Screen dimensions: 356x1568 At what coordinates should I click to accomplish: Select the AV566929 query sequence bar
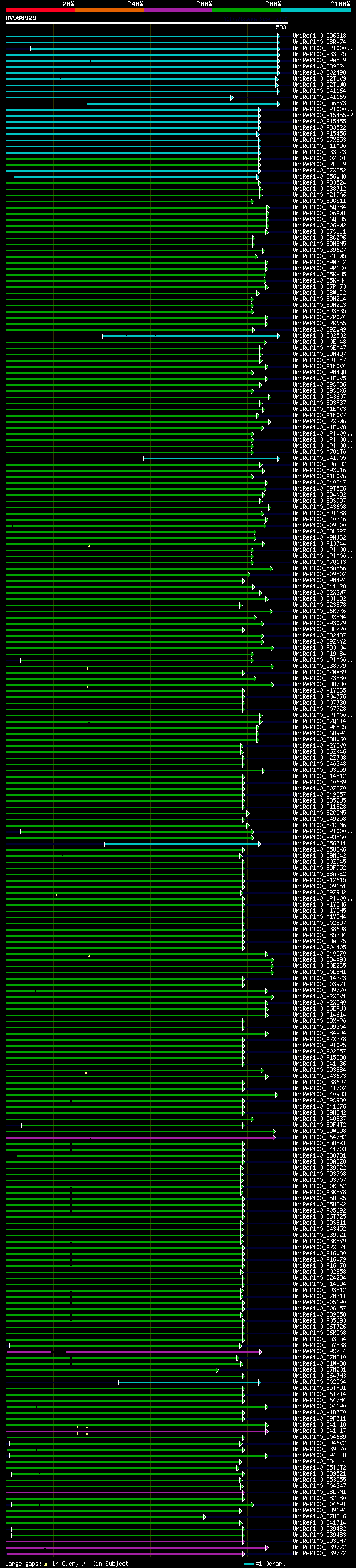tap(147, 22)
